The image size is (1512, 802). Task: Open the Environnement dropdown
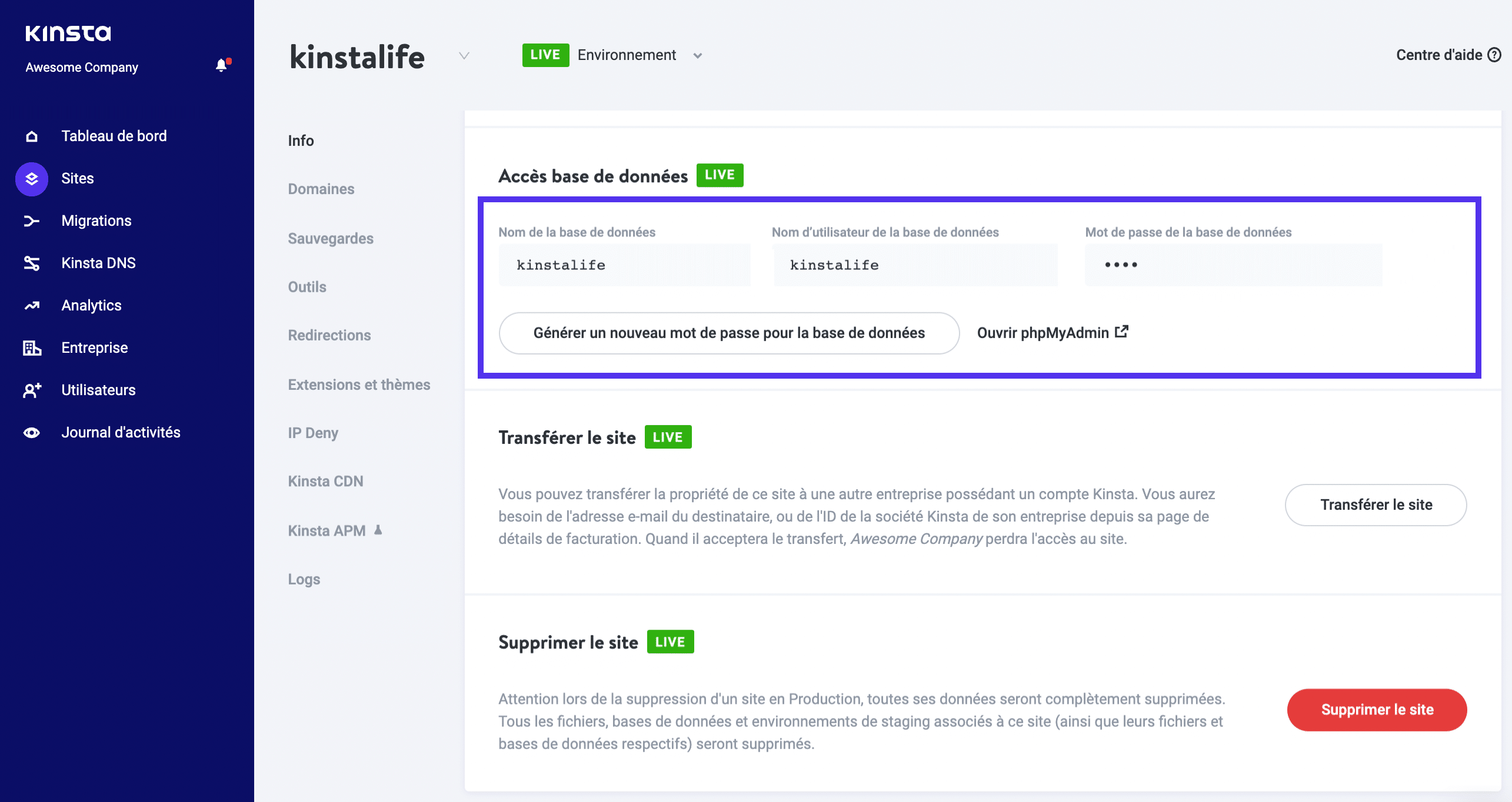pos(697,55)
